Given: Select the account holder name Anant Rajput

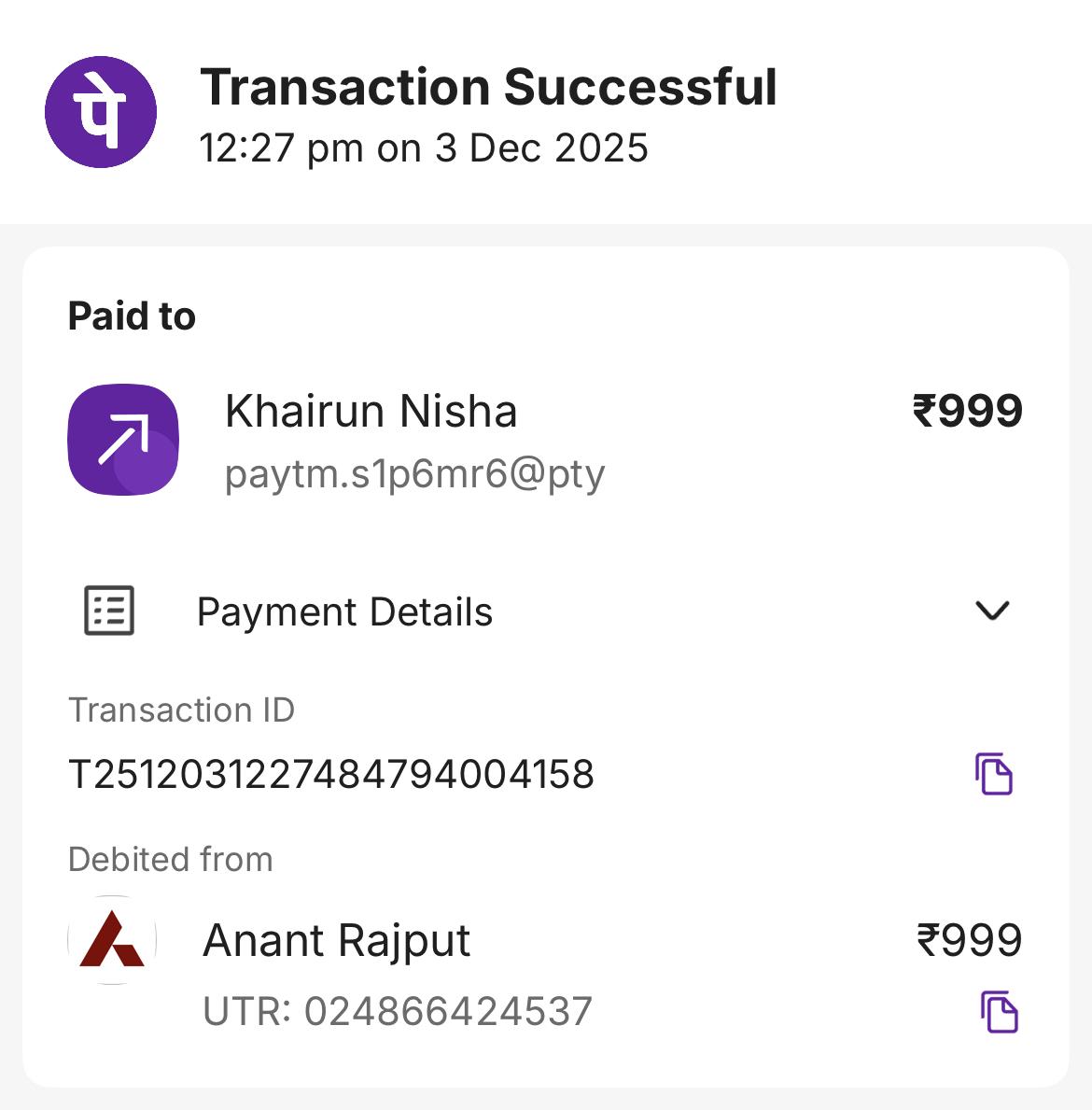Looking at the screenshot, I should click(336, 940).
